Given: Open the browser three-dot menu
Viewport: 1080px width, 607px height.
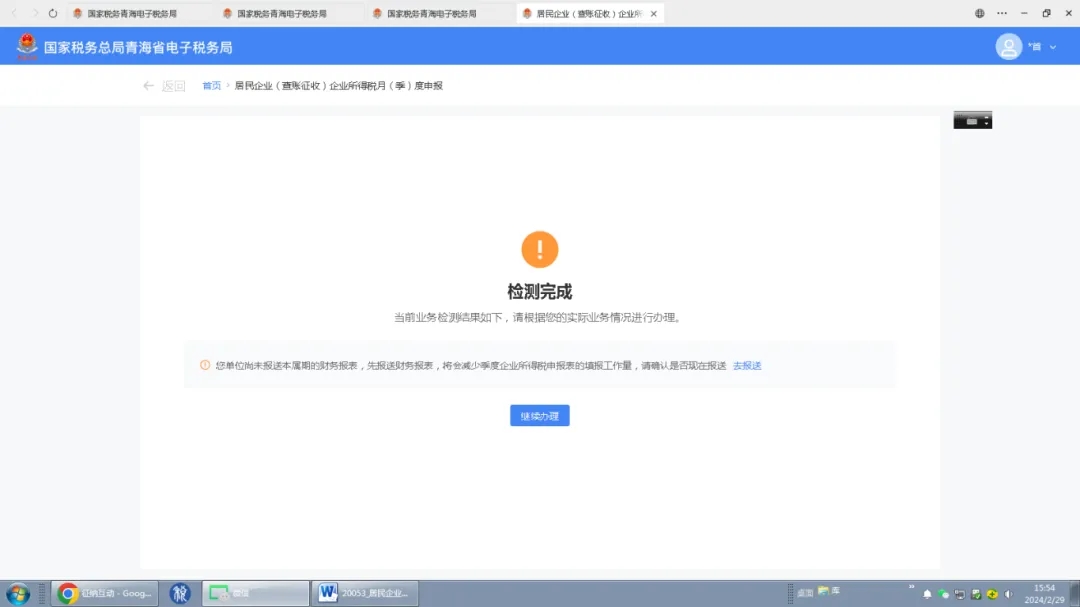Looking at the screenshot, I should (1001, 13).
